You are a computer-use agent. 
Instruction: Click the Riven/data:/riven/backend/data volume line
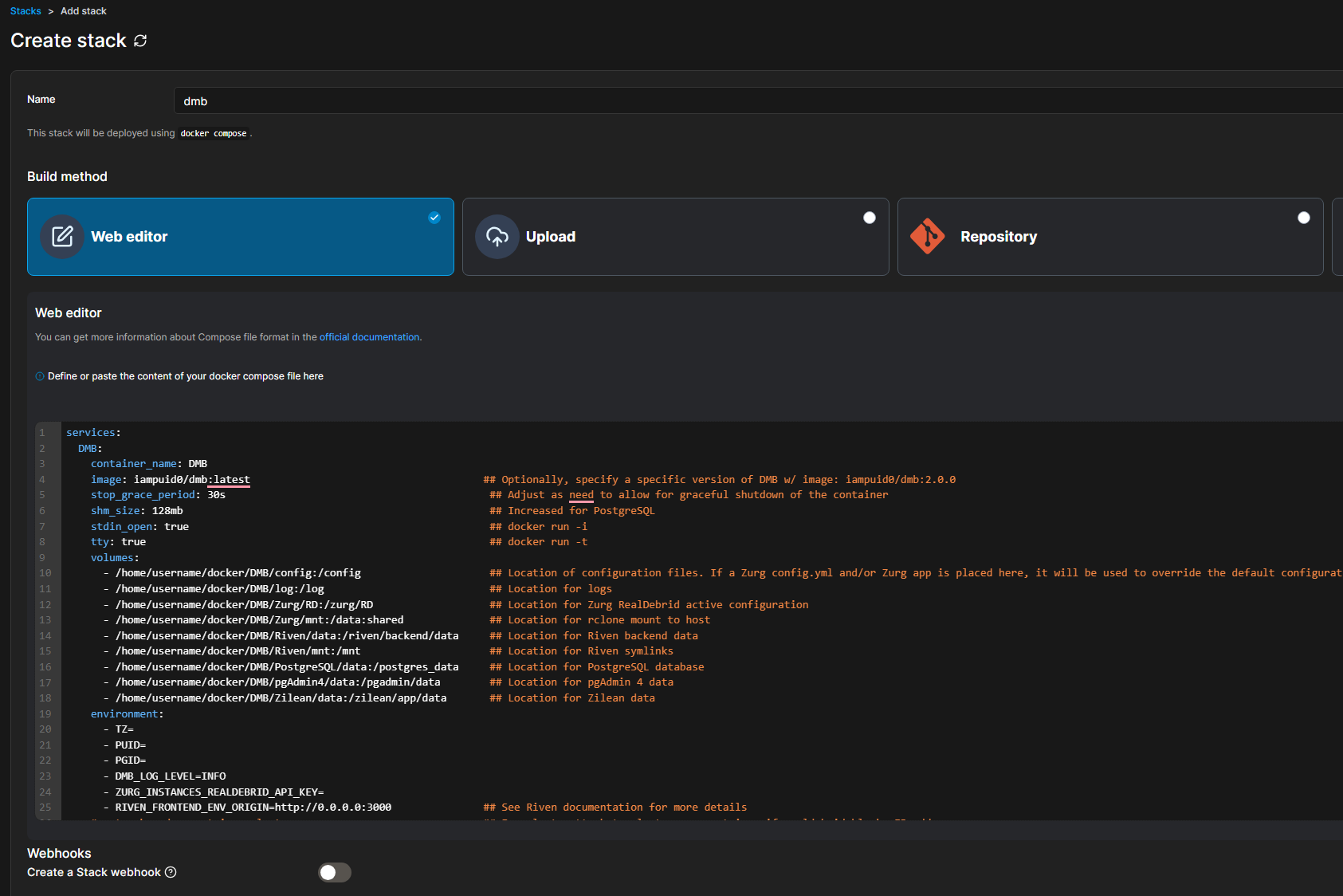pos(281,636)
